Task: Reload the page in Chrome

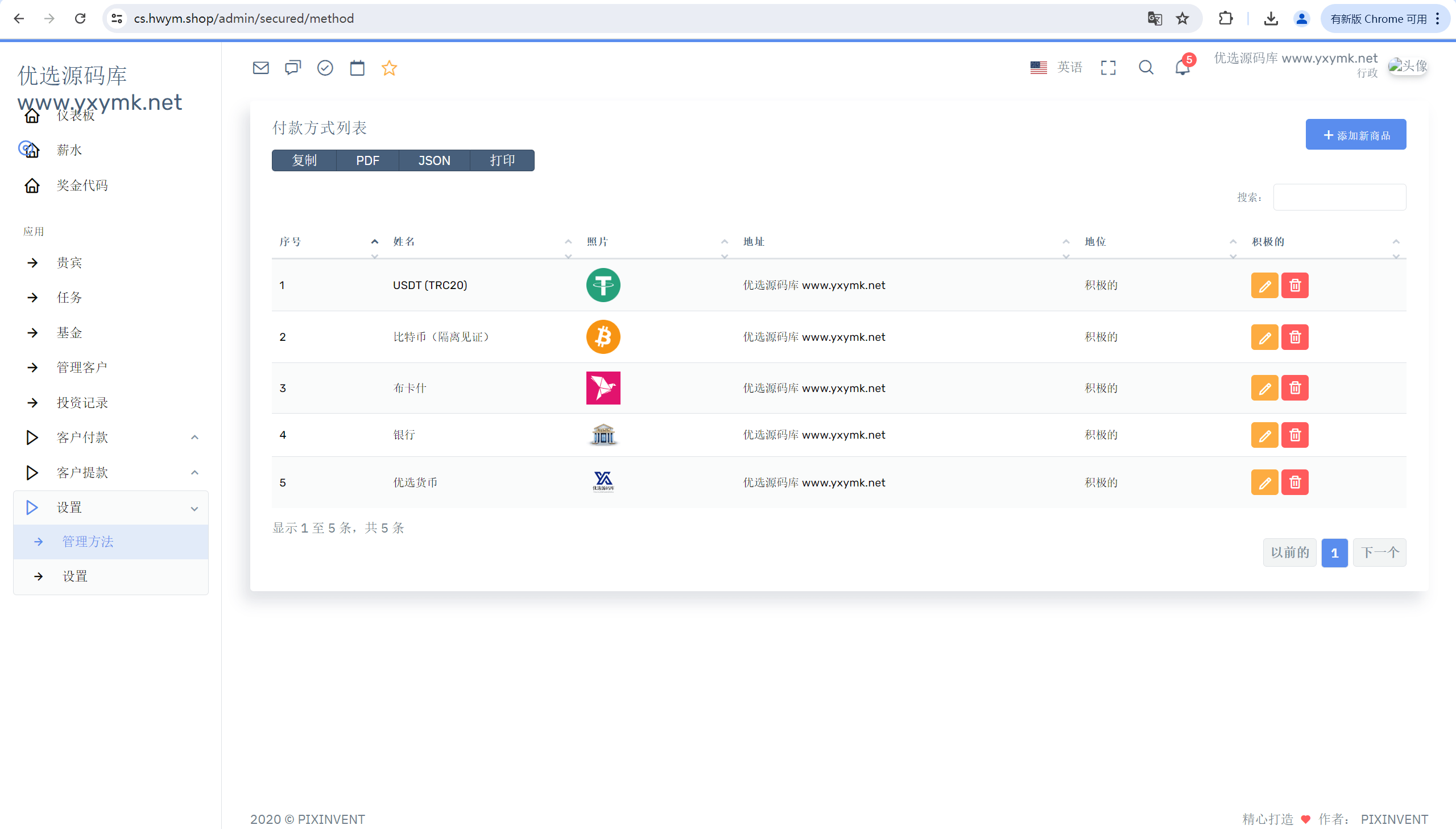Action: coord(80,19)
